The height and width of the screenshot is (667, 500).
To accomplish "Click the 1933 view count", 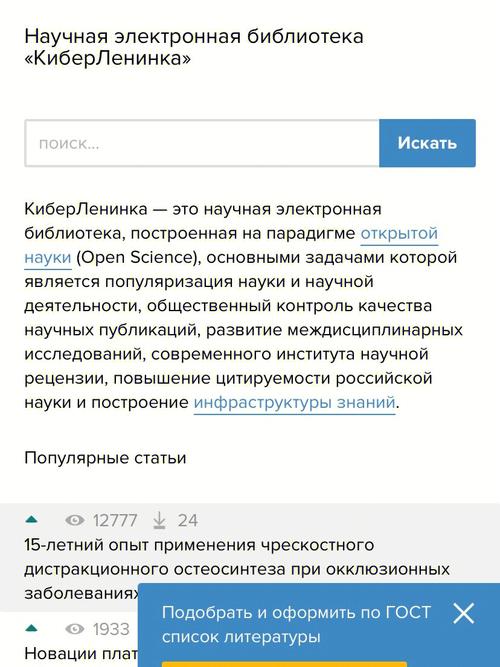I will pos(111,629).
